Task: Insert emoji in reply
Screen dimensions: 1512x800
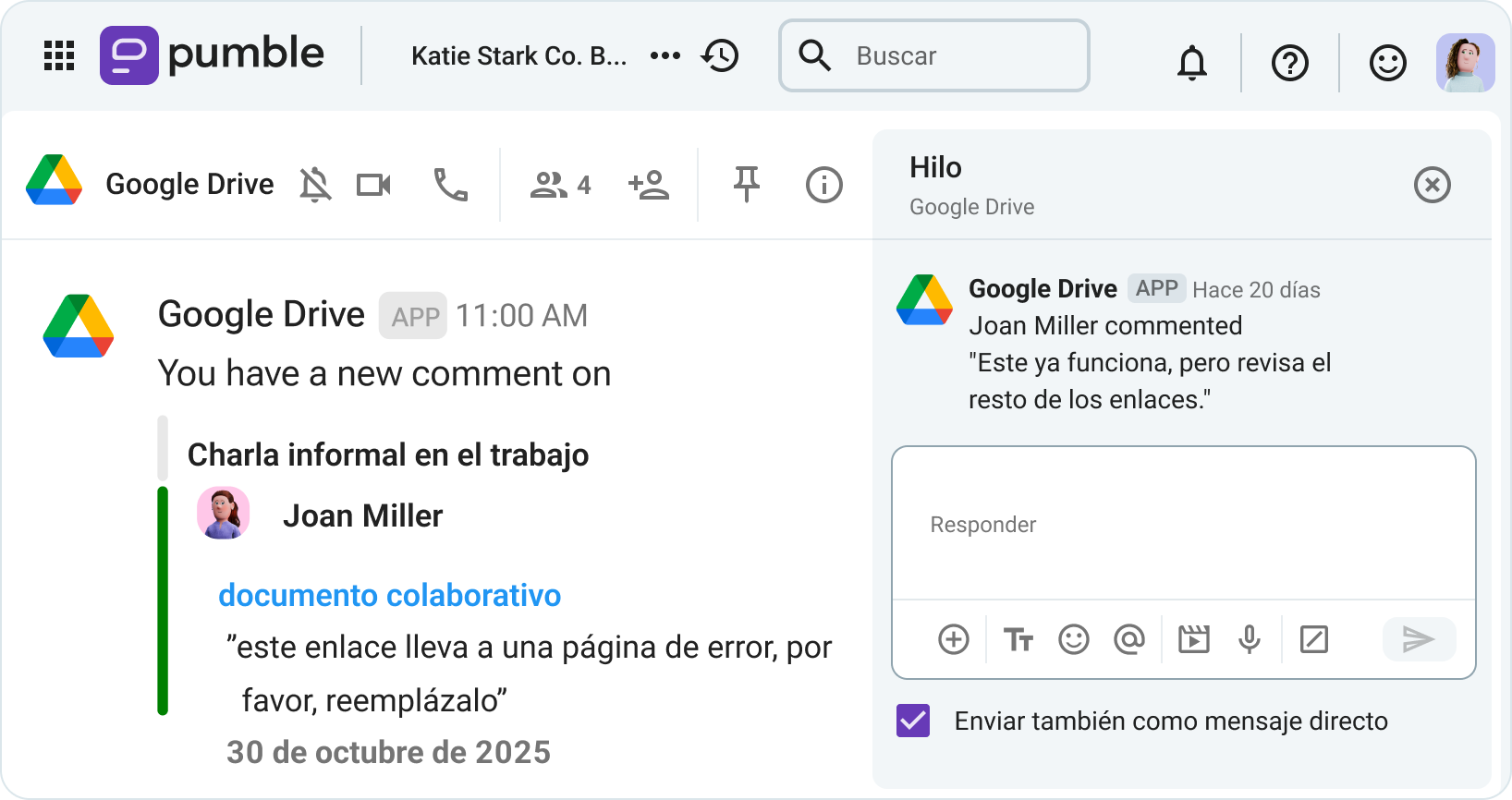Action: 1074,639
